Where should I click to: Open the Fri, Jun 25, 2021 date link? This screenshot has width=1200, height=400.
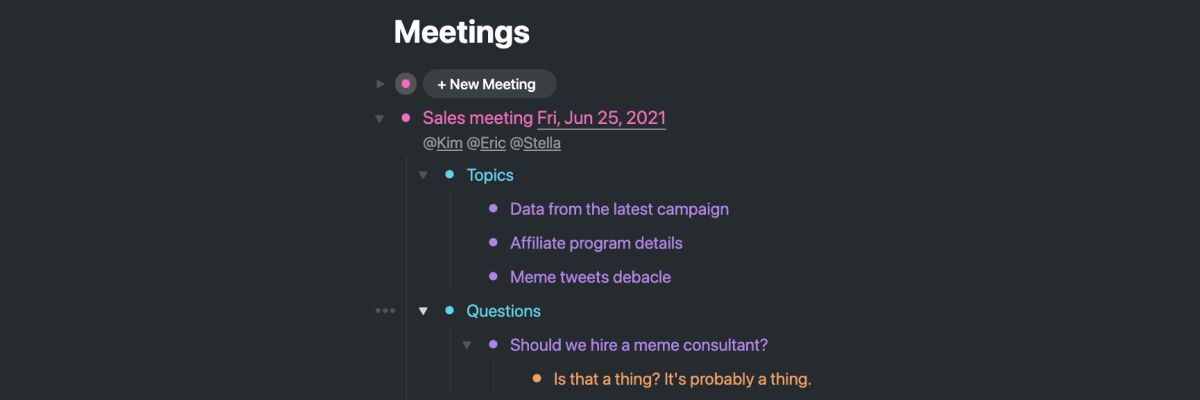(x=602, y=118)
